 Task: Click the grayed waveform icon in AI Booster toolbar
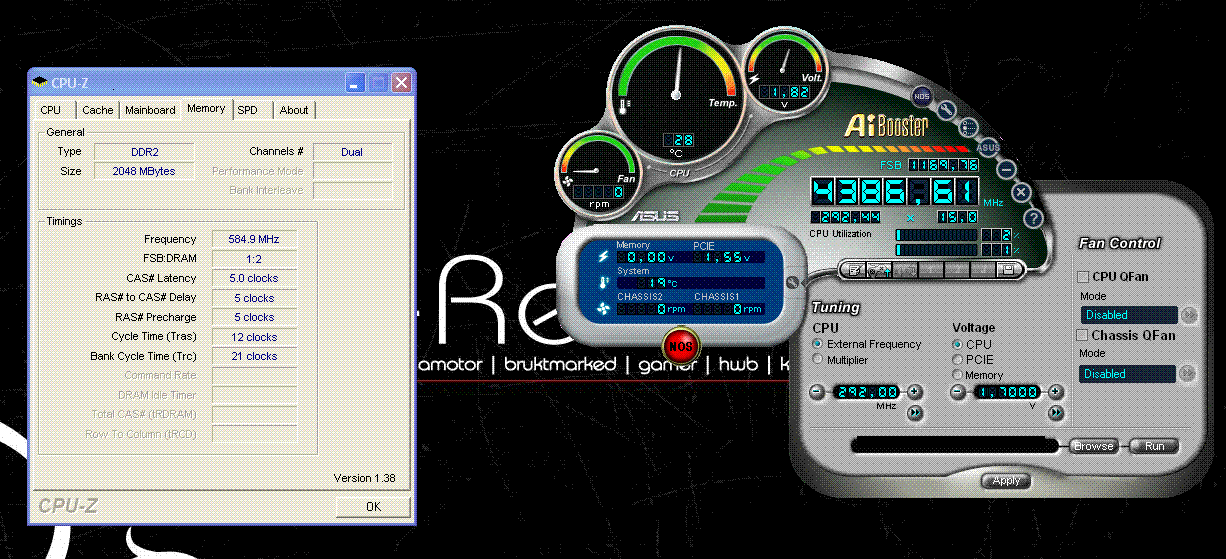click(905, 269)
